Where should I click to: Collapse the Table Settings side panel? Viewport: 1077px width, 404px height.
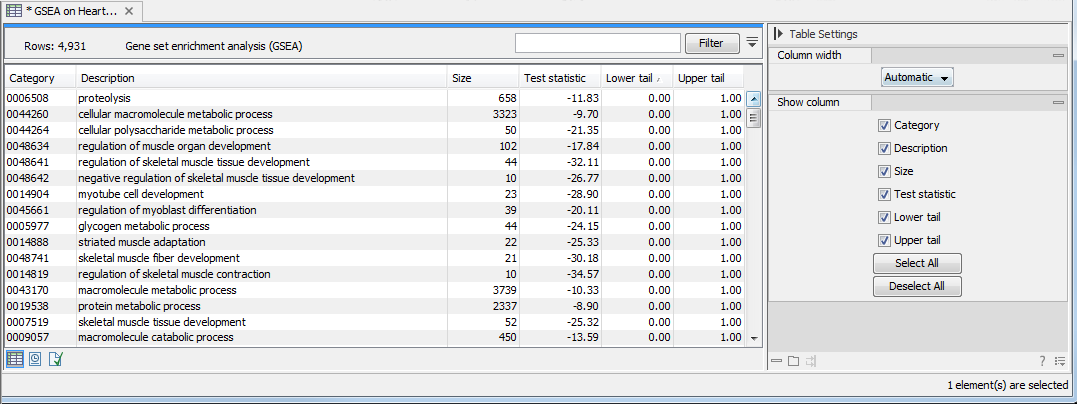tap(778, 34)
